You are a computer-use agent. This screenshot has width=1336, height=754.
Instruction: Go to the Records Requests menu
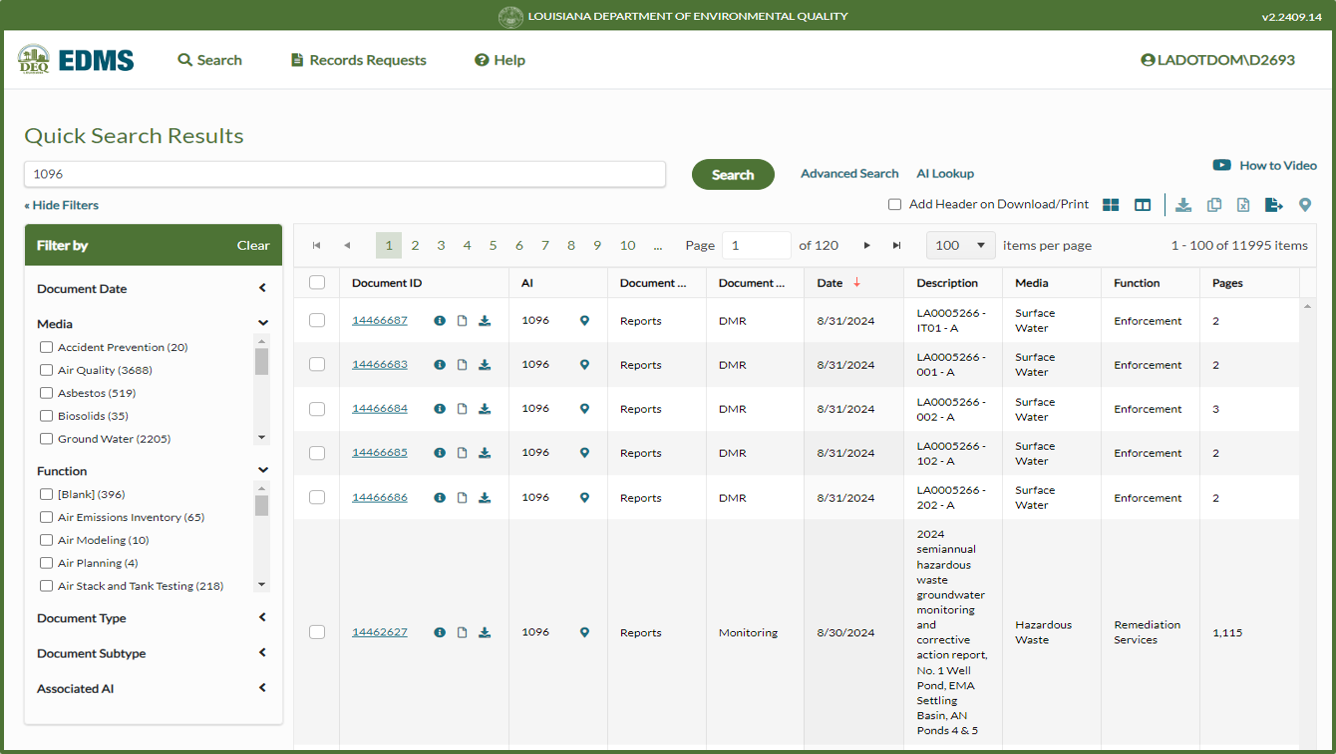[x=358, y=60]
